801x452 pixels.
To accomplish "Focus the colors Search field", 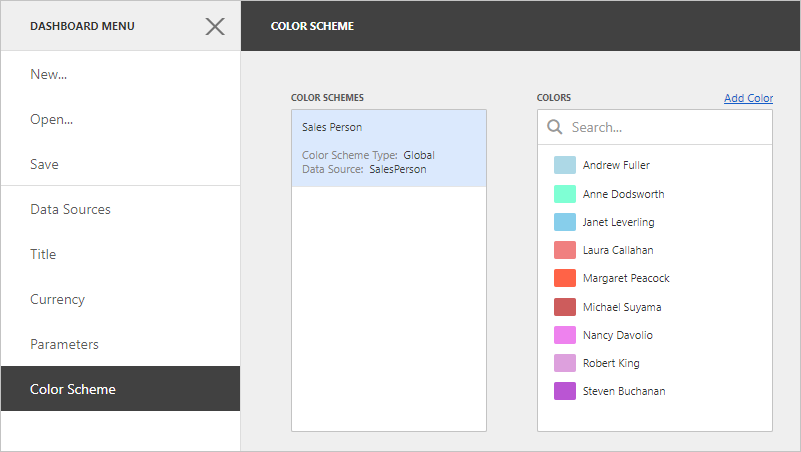I will 655,127.
